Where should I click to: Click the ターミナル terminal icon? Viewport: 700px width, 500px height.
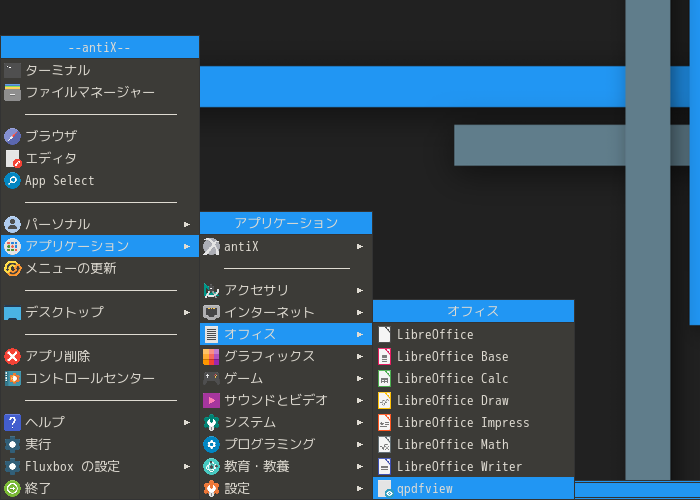12,71
